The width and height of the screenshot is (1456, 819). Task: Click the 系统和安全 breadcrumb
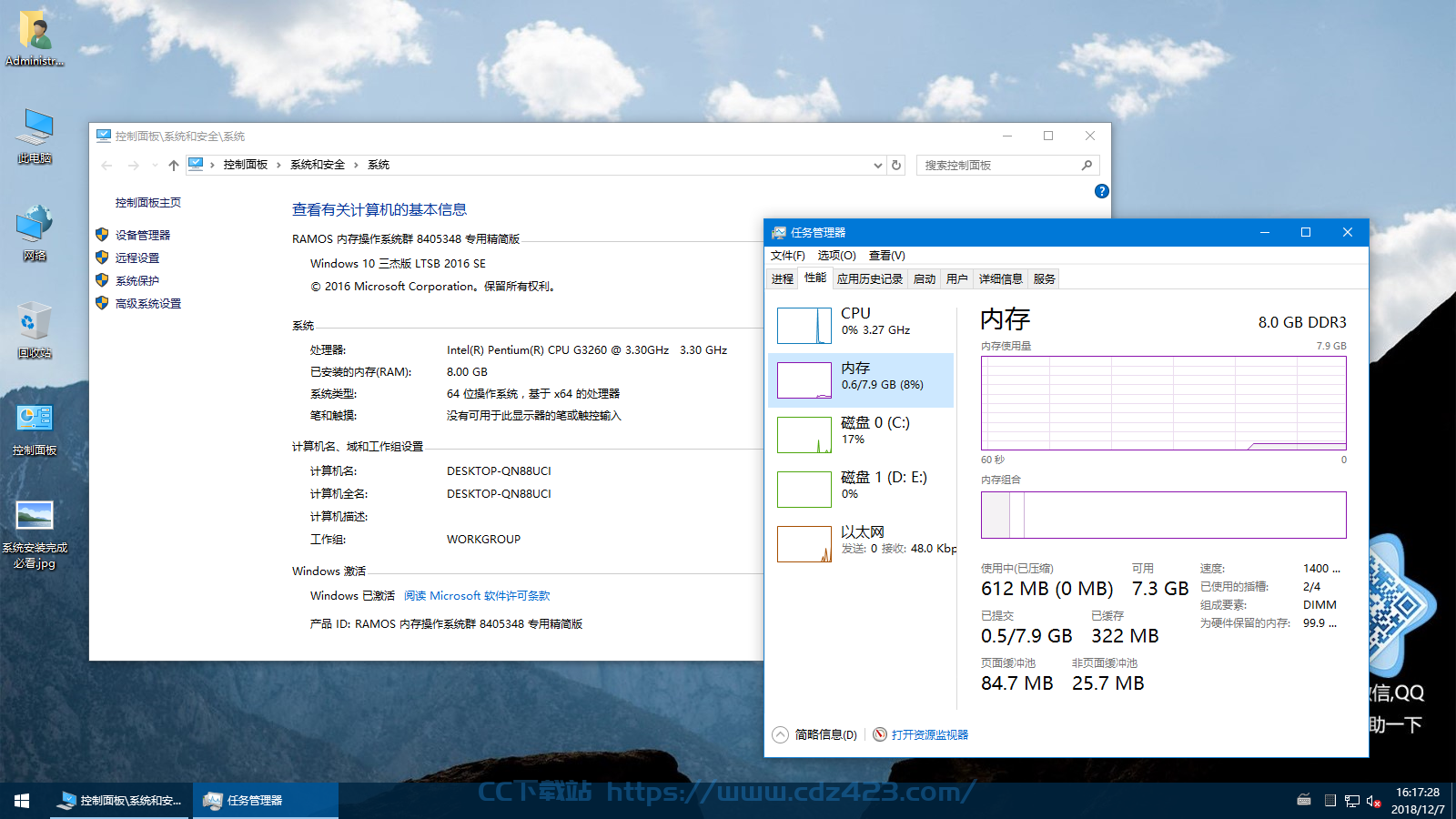(318, 166)
